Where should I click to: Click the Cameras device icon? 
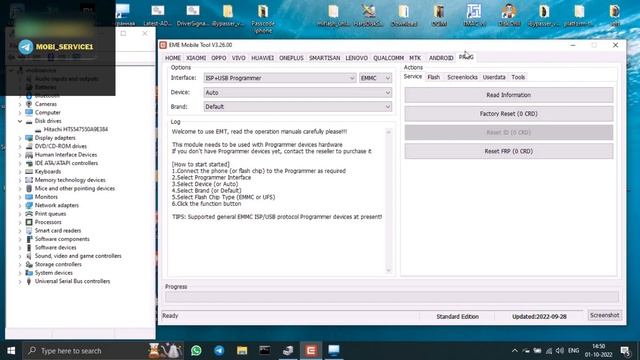(29, 104)
